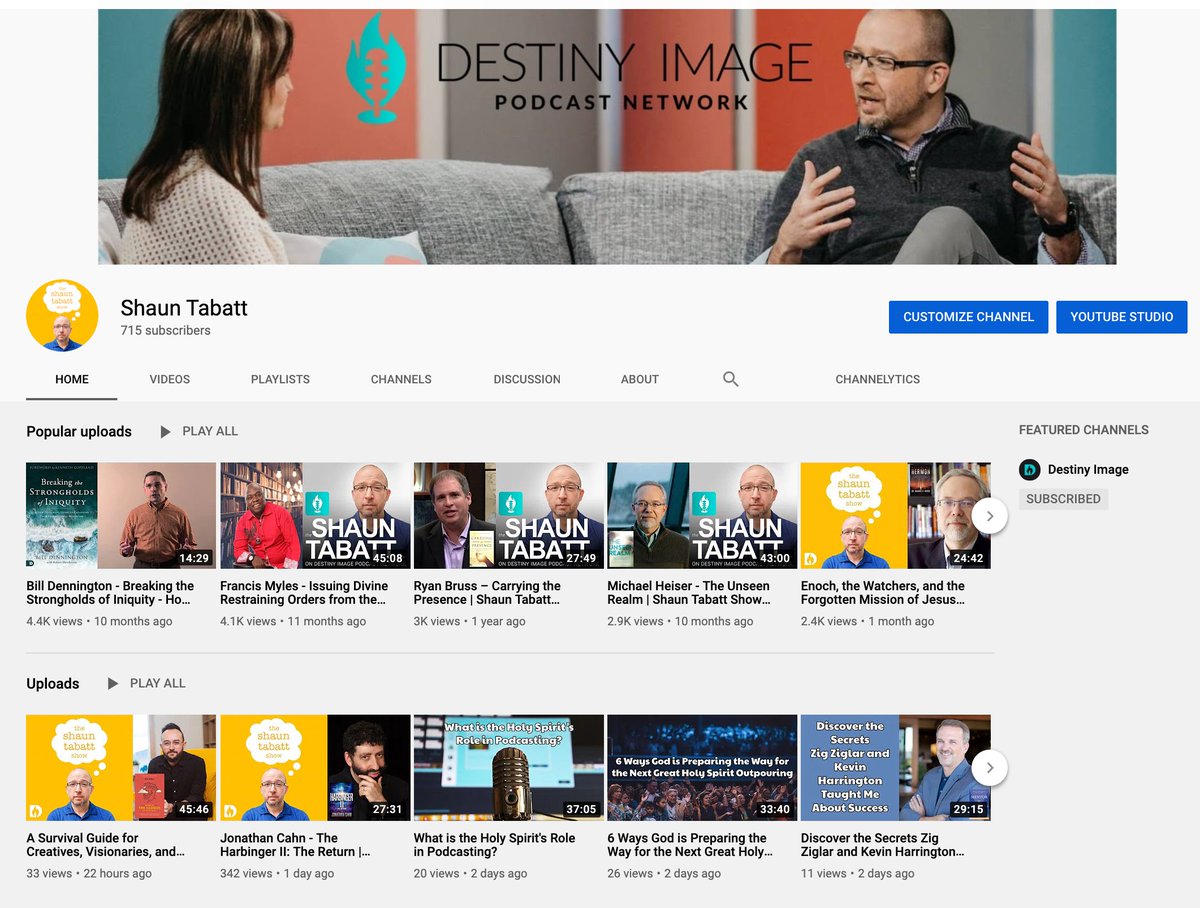The image size is (1200, 908).
Task: Open the DISCUSSION tab
Action: coord(527,379)
